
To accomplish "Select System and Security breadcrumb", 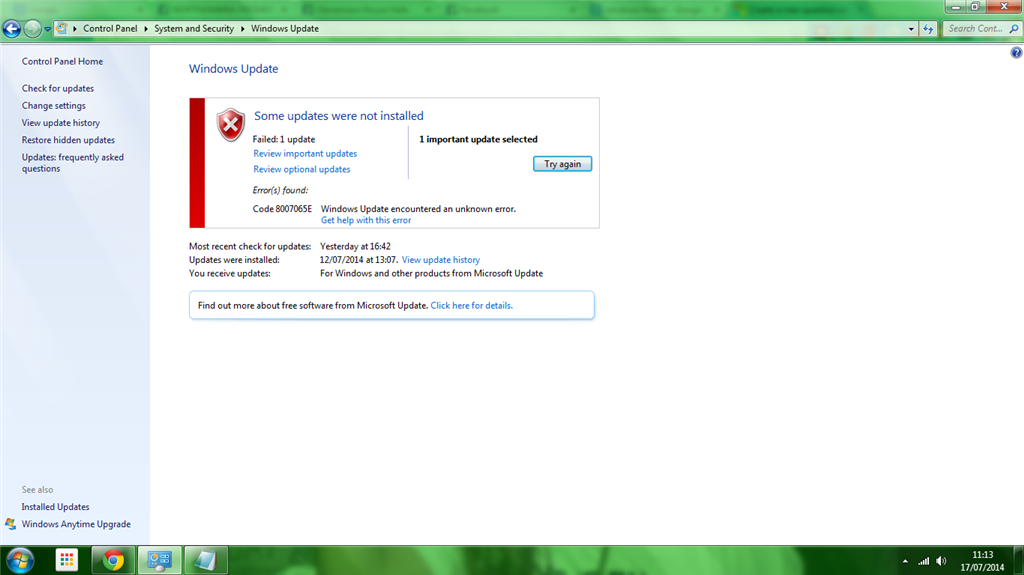I will click(194, 29).
